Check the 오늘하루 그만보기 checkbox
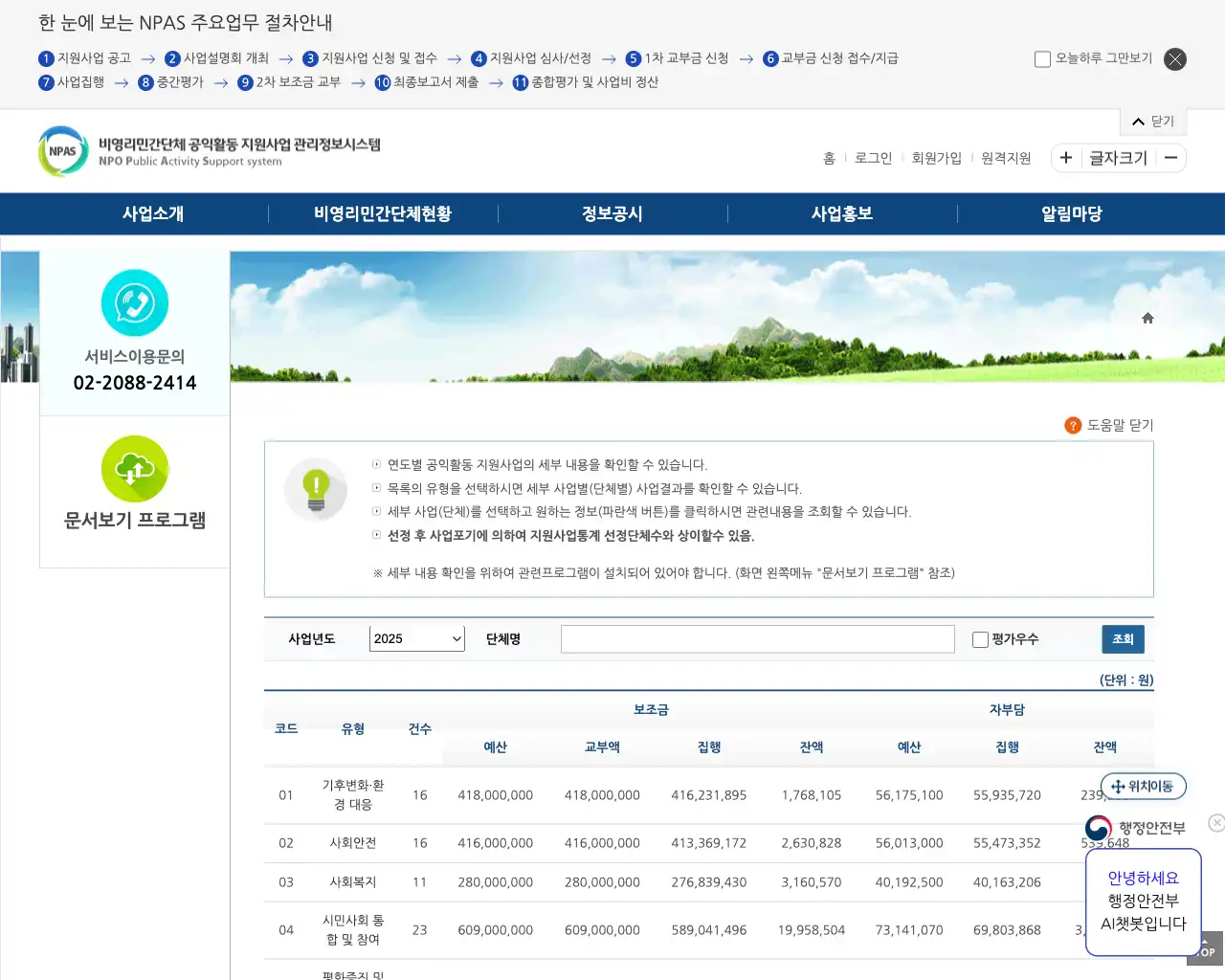The width and height of the screenshot is (1225, 980). click(x=1043, y=59)
